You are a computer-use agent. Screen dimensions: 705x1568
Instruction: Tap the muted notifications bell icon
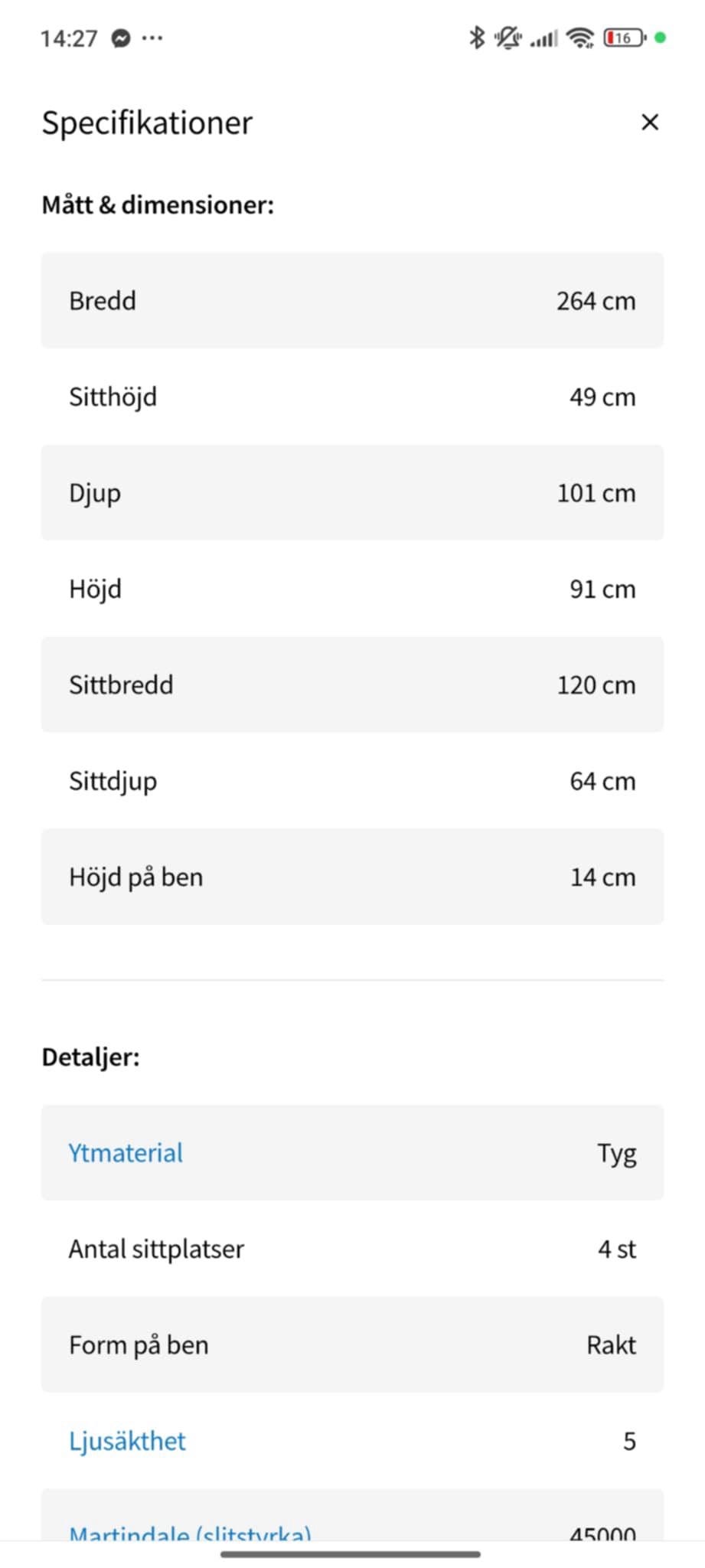[507, 37]
